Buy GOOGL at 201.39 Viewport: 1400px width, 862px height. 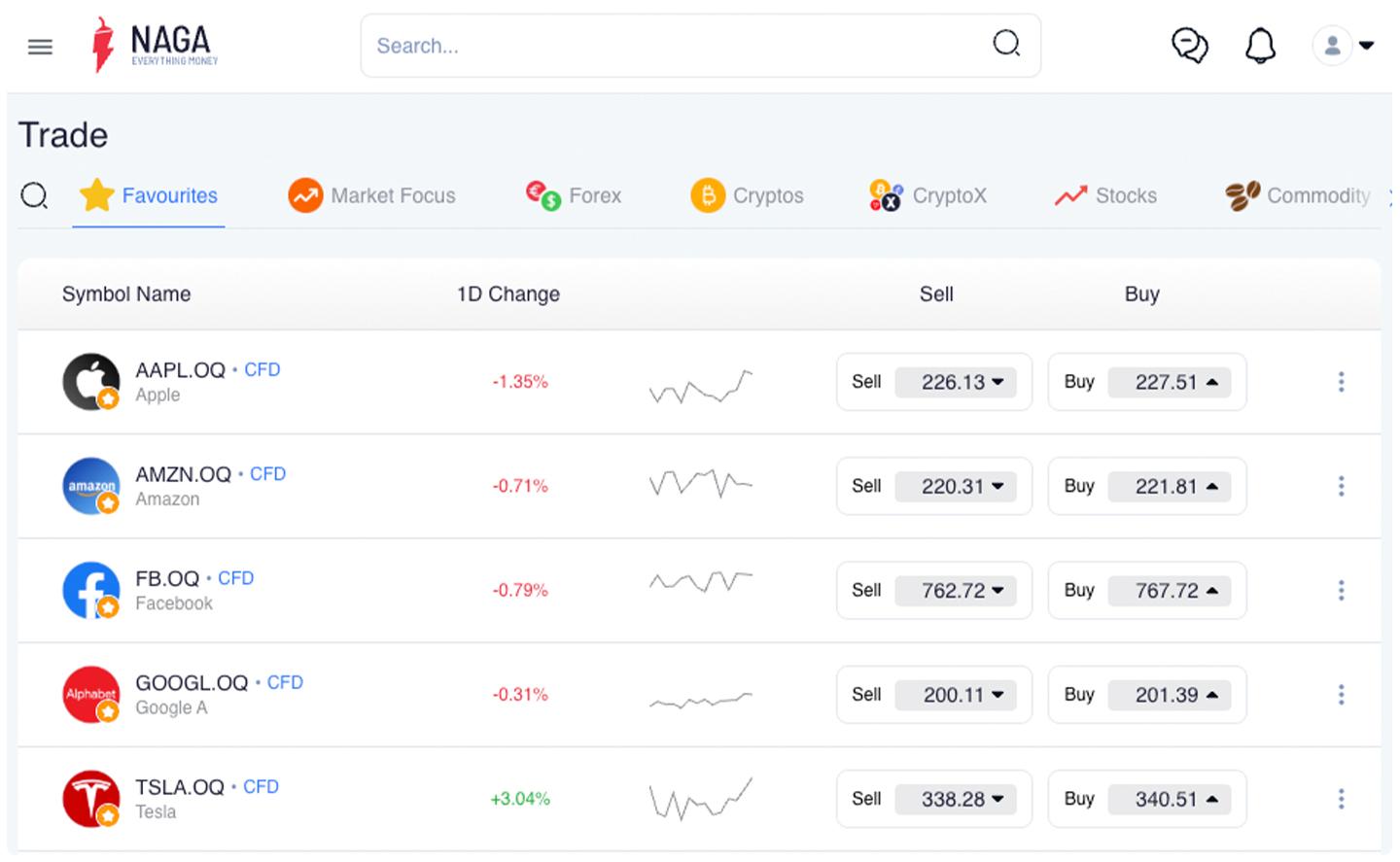tap(1146, 695)
